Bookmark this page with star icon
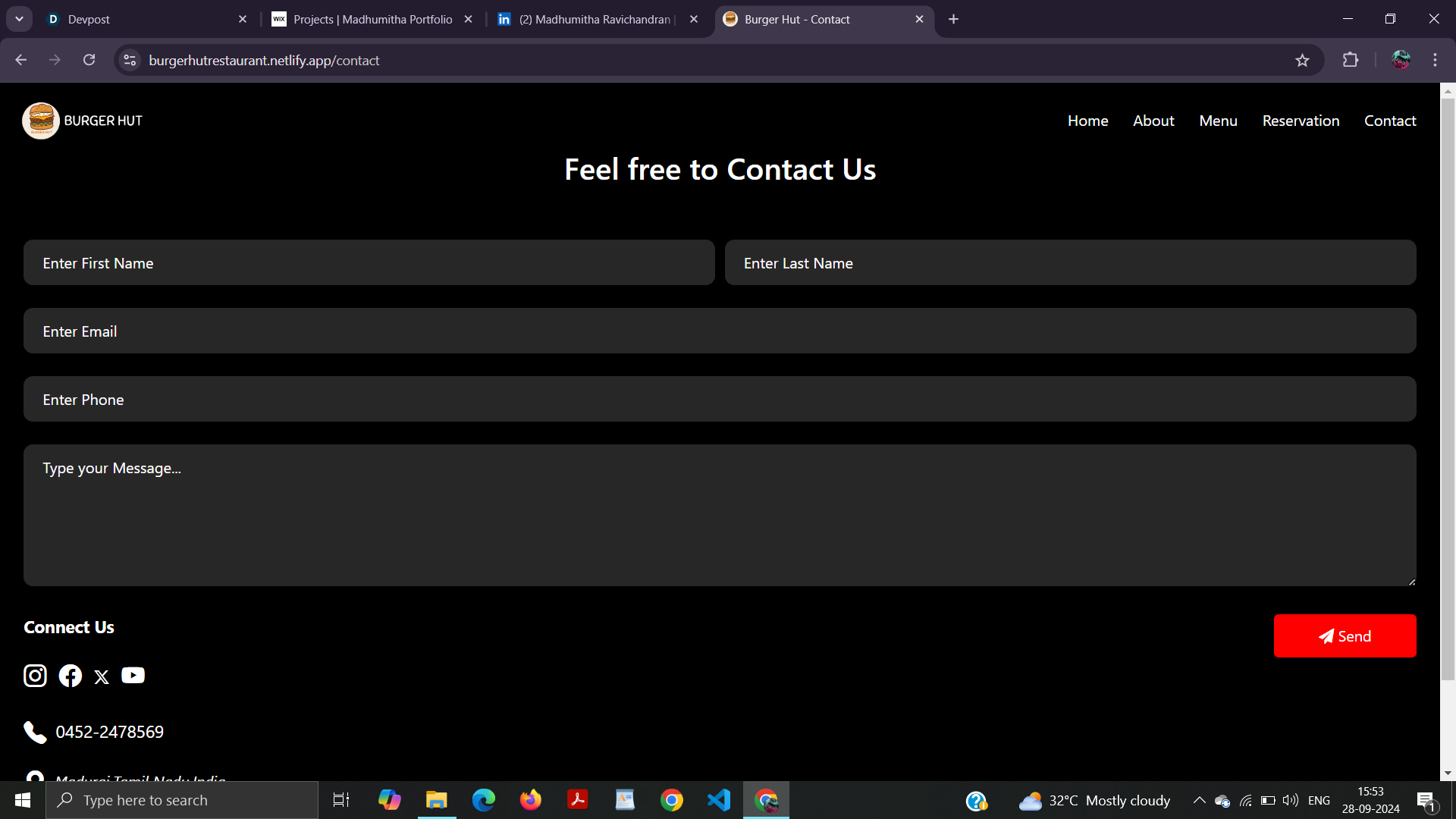 tap(1302, 61)
